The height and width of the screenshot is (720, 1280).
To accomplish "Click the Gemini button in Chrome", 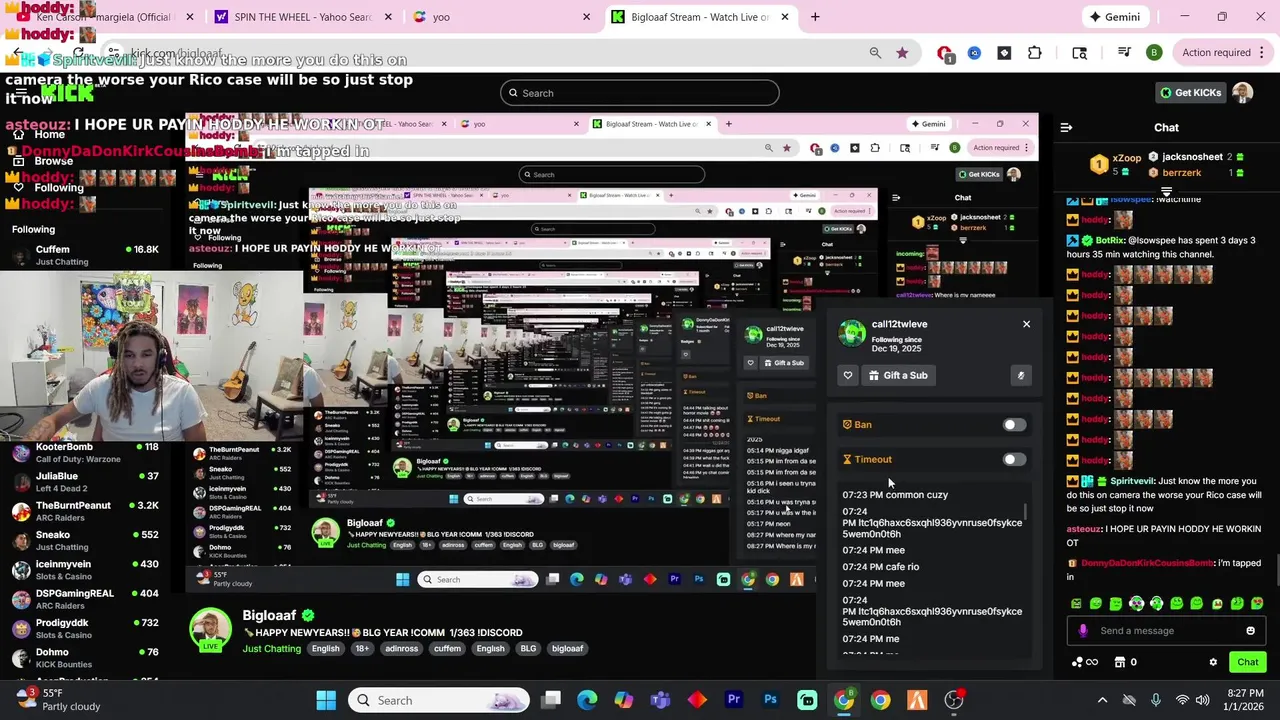I will (1114, 17).
